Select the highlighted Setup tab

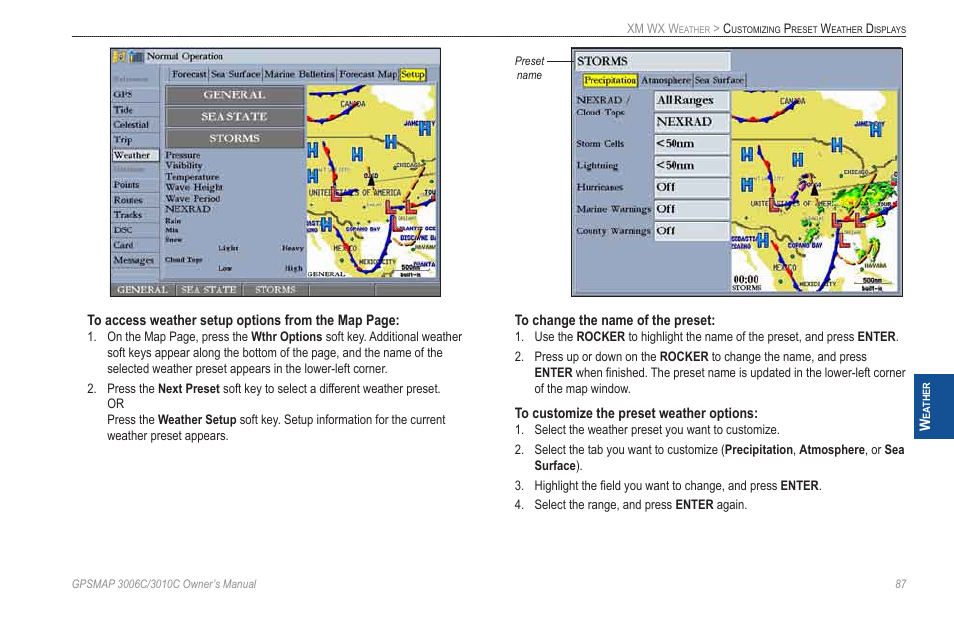tap(413, 74)
